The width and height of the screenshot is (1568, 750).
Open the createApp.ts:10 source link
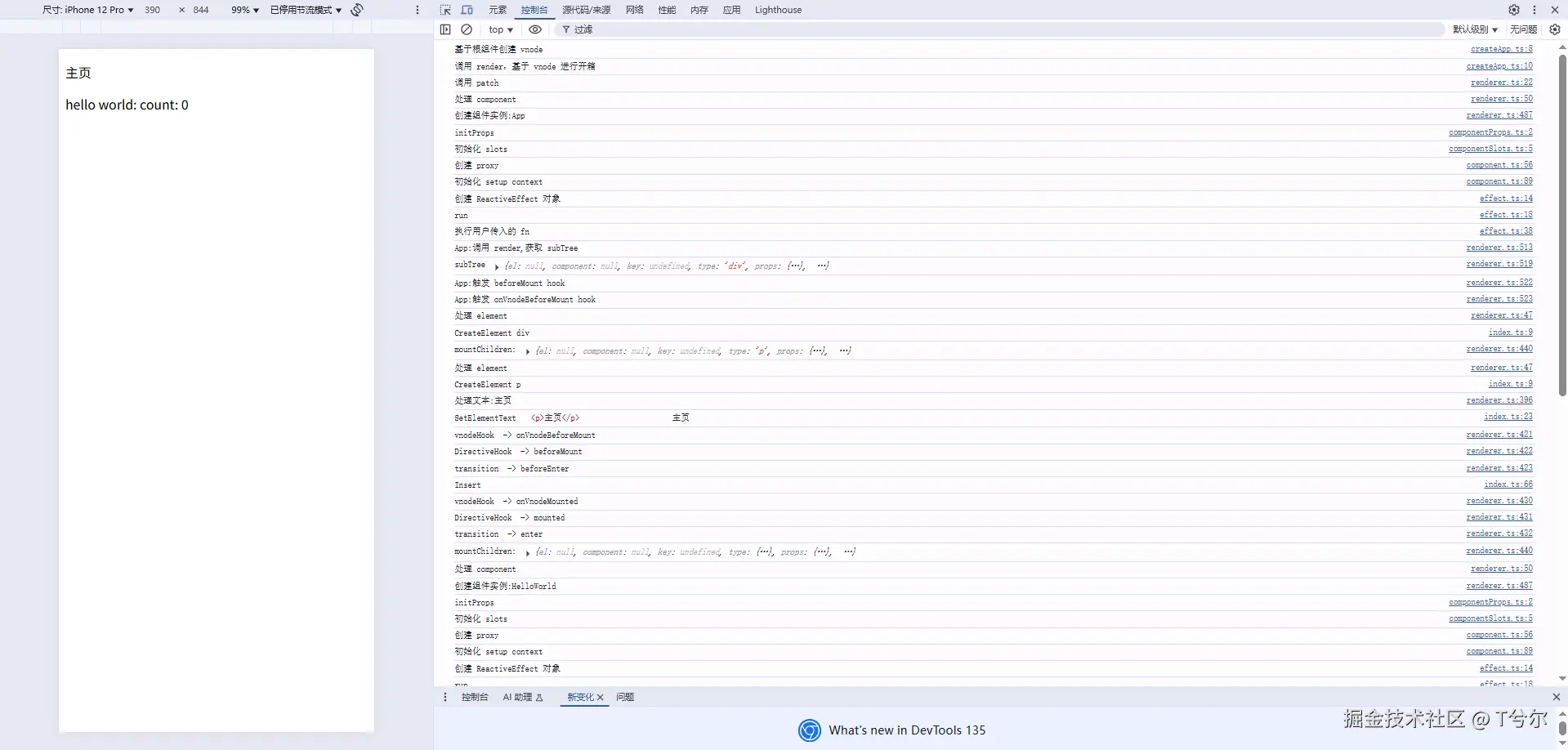coord(1499,66)
